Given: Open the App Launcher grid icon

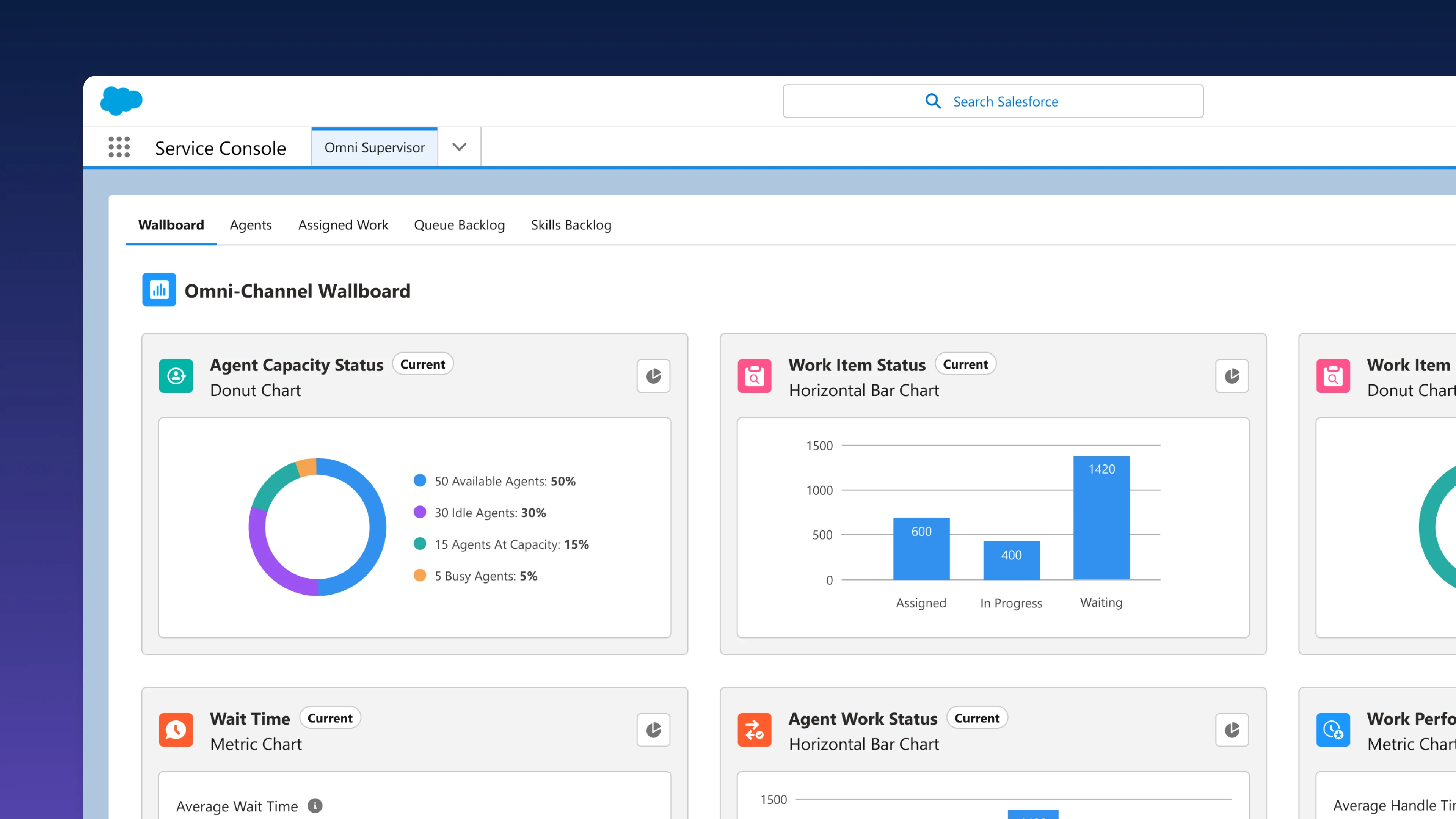Looking at the screenshot, I should point(119,147).
